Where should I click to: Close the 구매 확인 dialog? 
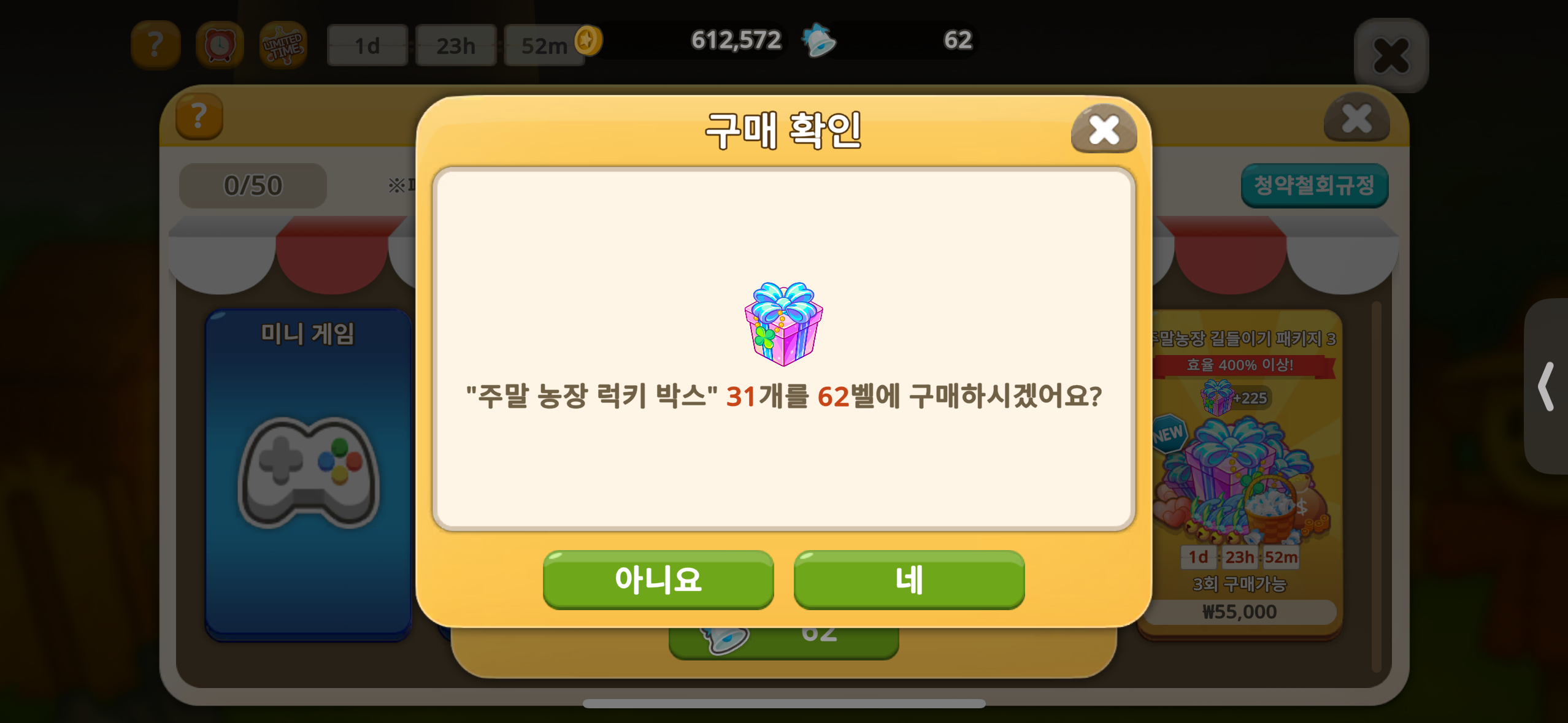pyautogui.click(x=1104, y=129)
